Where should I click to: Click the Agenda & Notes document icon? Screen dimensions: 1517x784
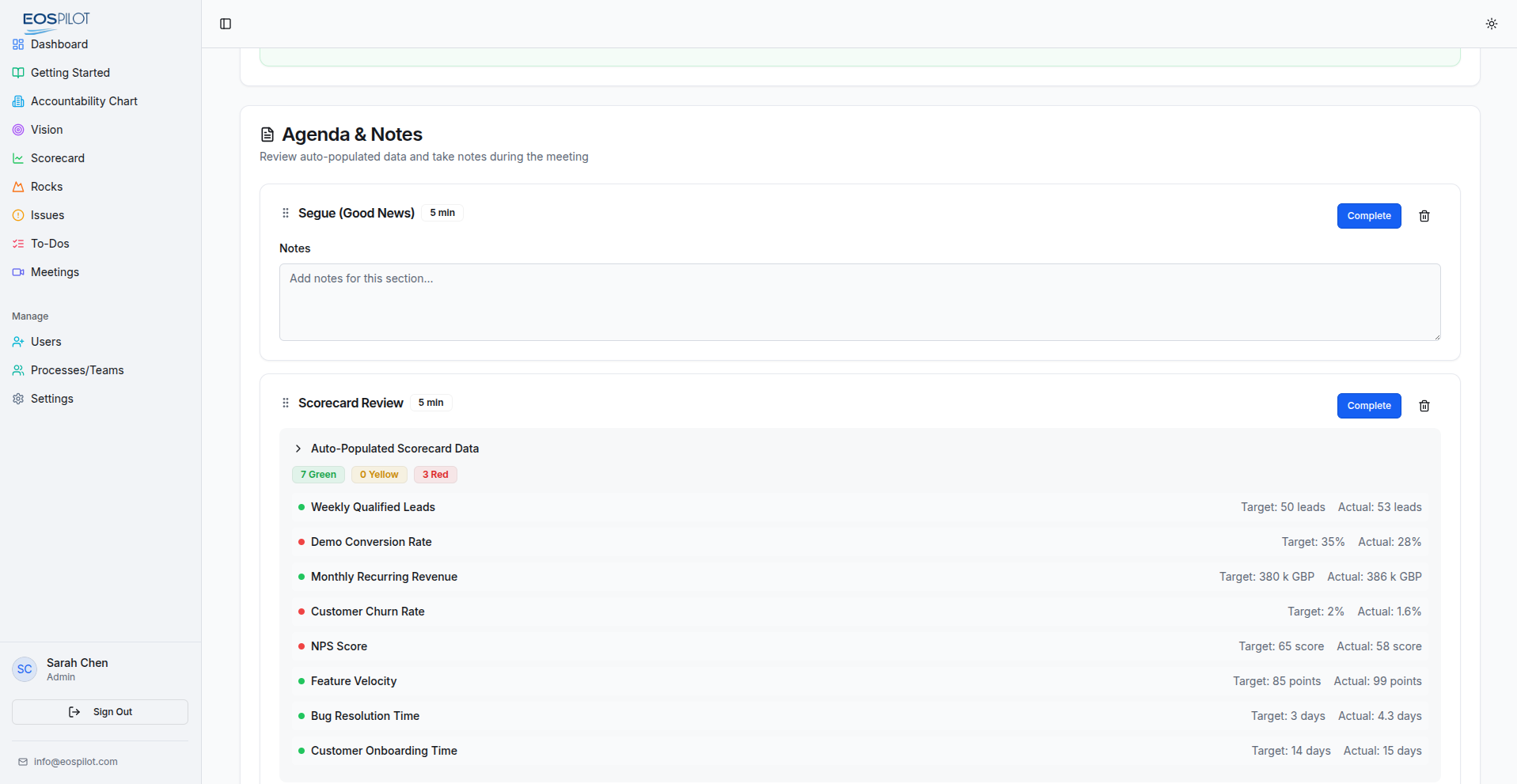tap(267, 134)
